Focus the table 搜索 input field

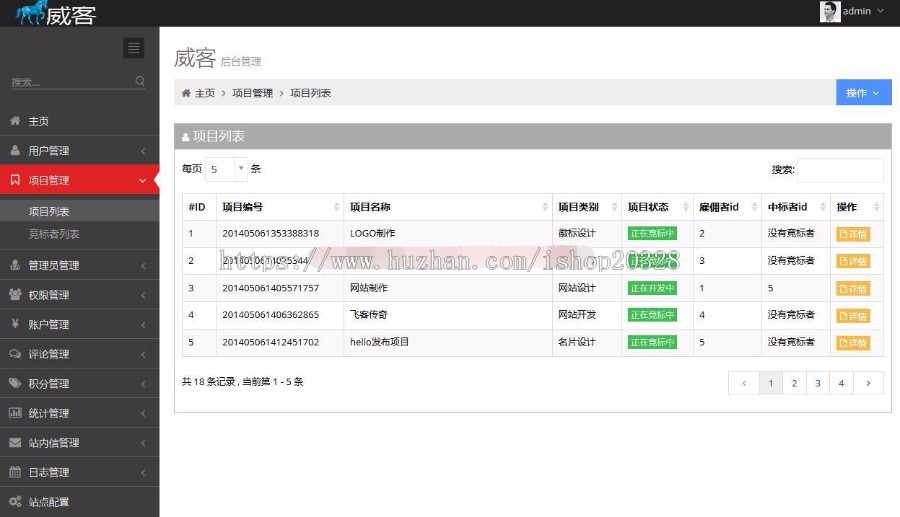pos(840,170)
